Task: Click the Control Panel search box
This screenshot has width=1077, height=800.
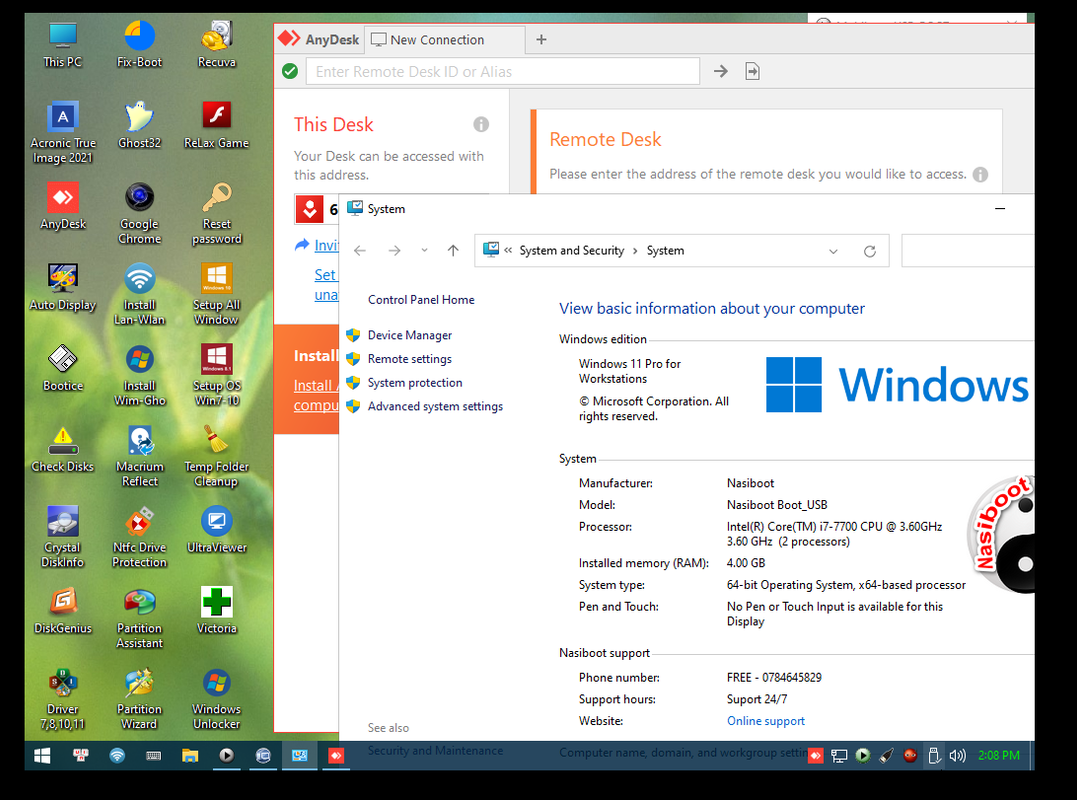Action: coord(967,251)
